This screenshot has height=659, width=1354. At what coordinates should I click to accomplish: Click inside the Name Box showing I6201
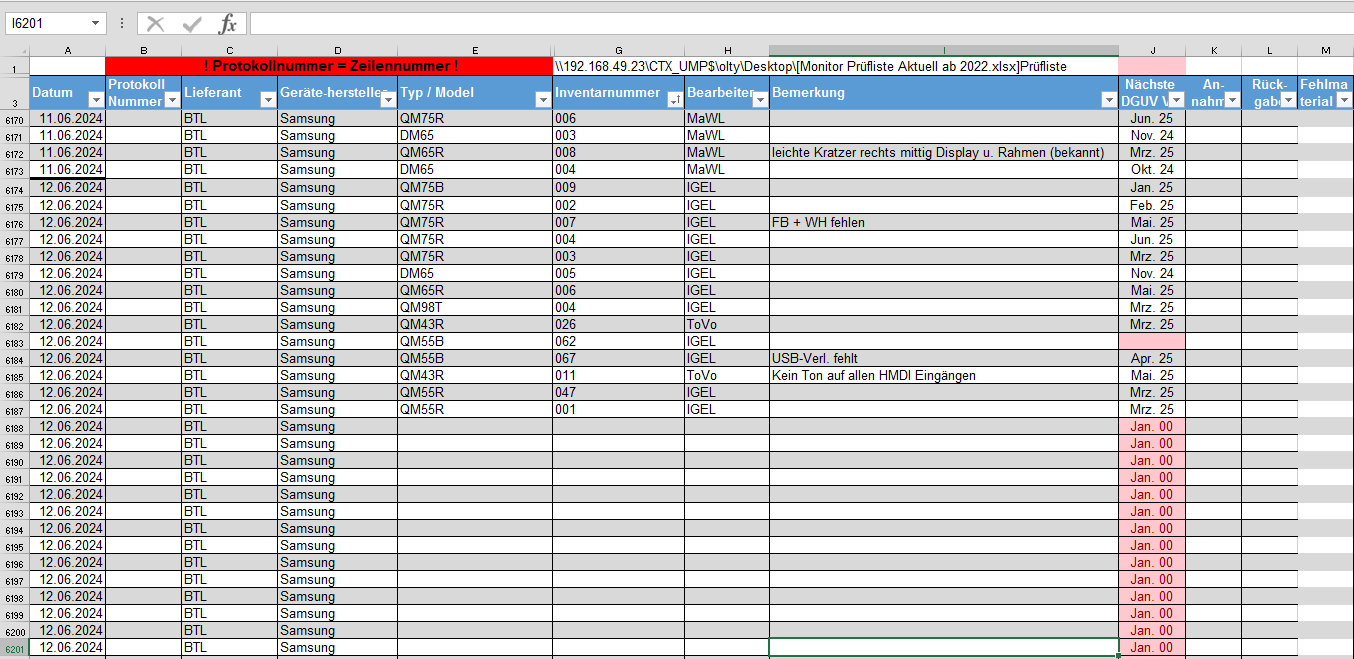(x=47, y=23)
